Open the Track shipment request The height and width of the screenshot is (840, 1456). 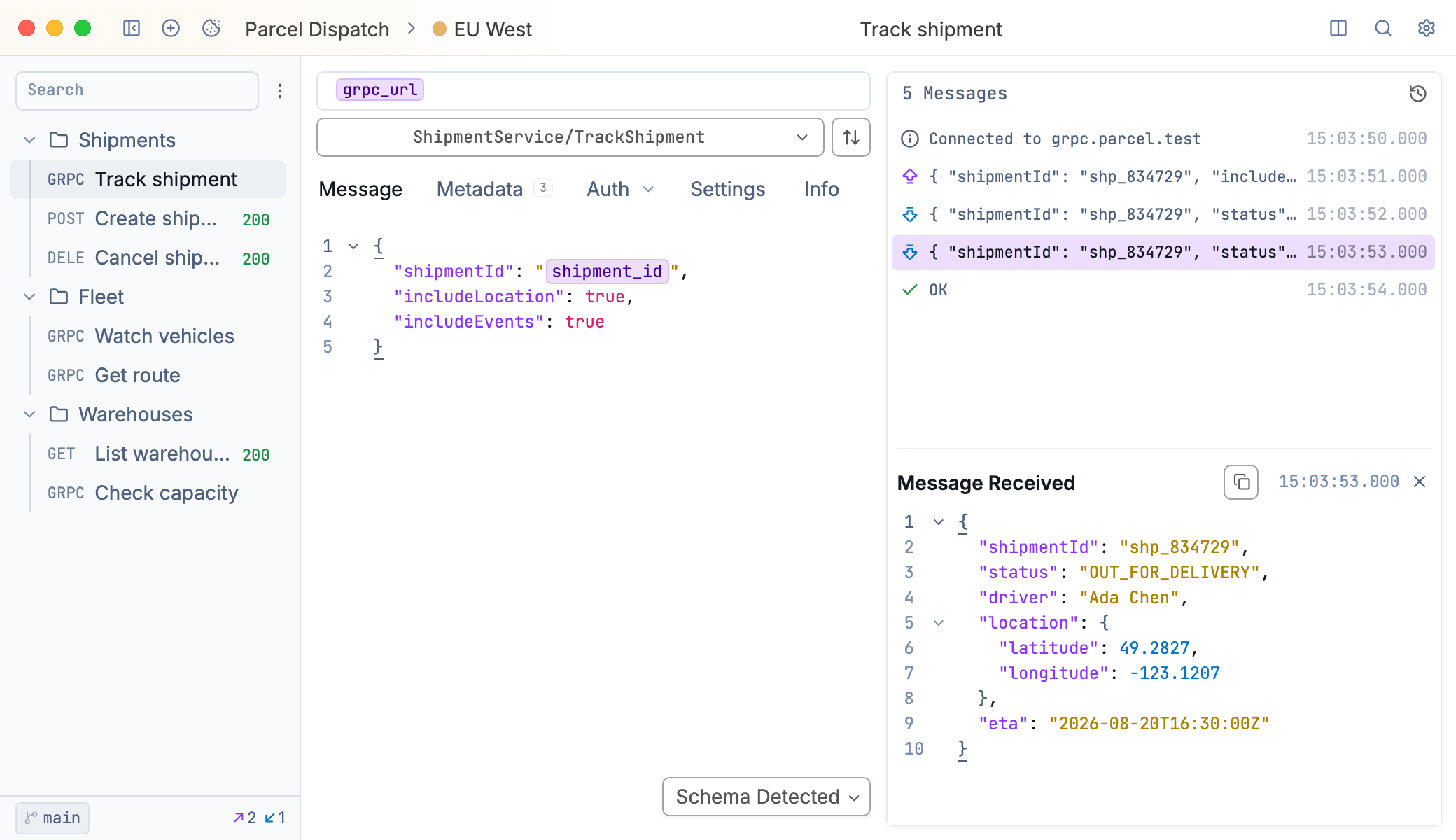pos(148,179)
